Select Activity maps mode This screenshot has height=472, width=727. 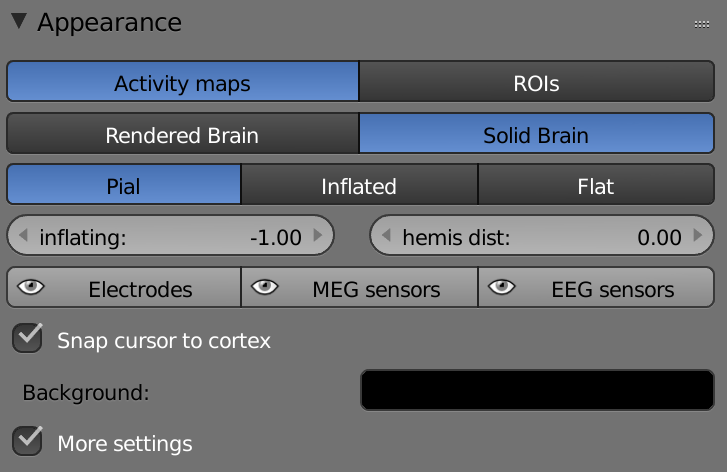183,81
